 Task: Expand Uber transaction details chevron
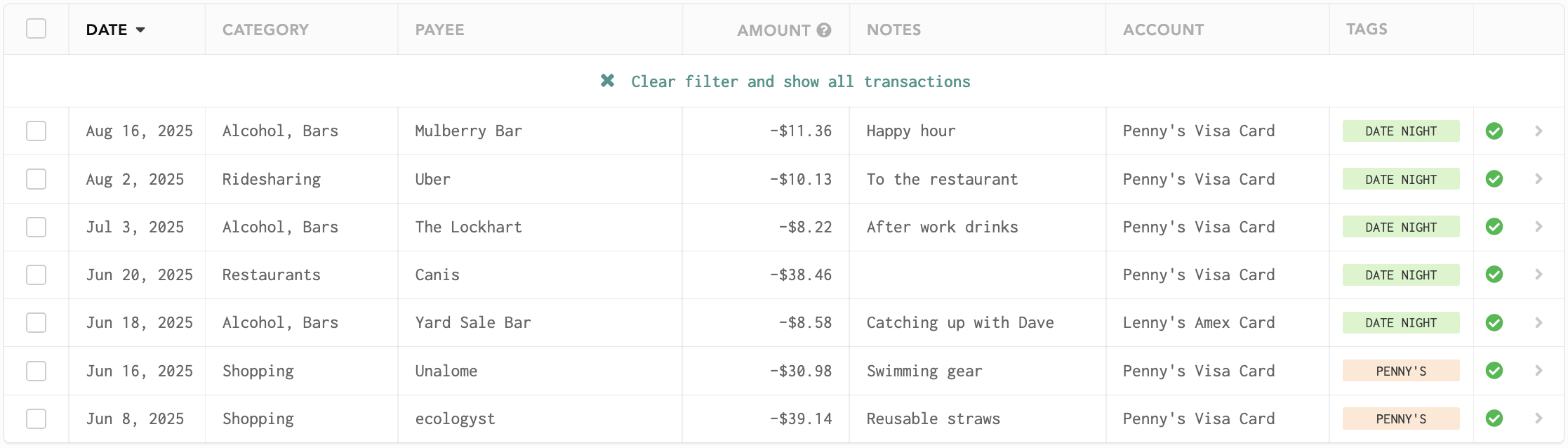point(1539,179)
